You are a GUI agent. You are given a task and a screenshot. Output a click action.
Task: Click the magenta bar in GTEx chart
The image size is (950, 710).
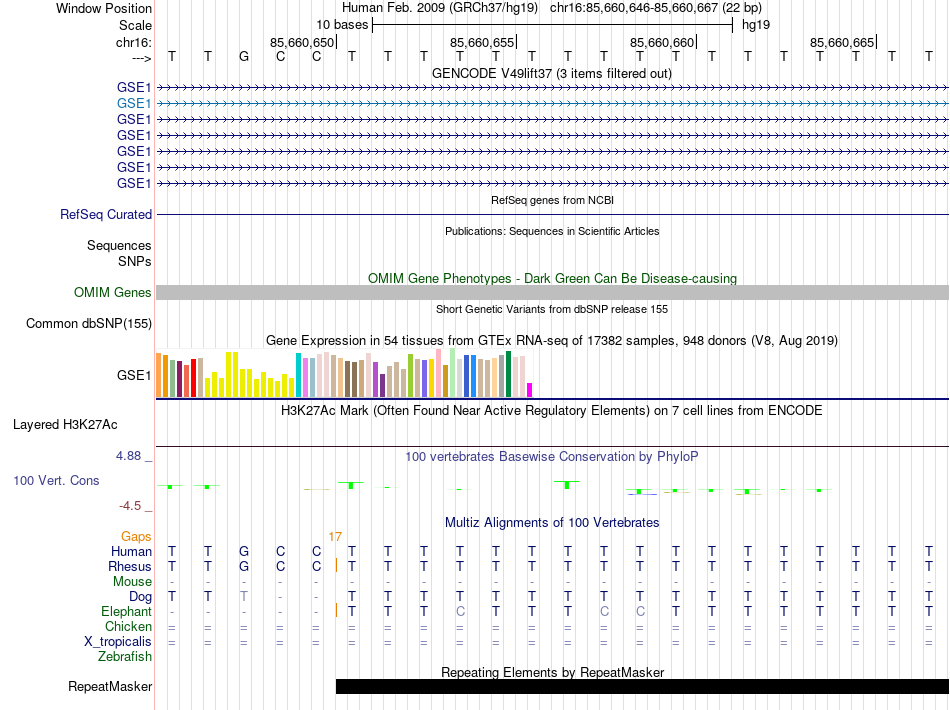(530, 389)
